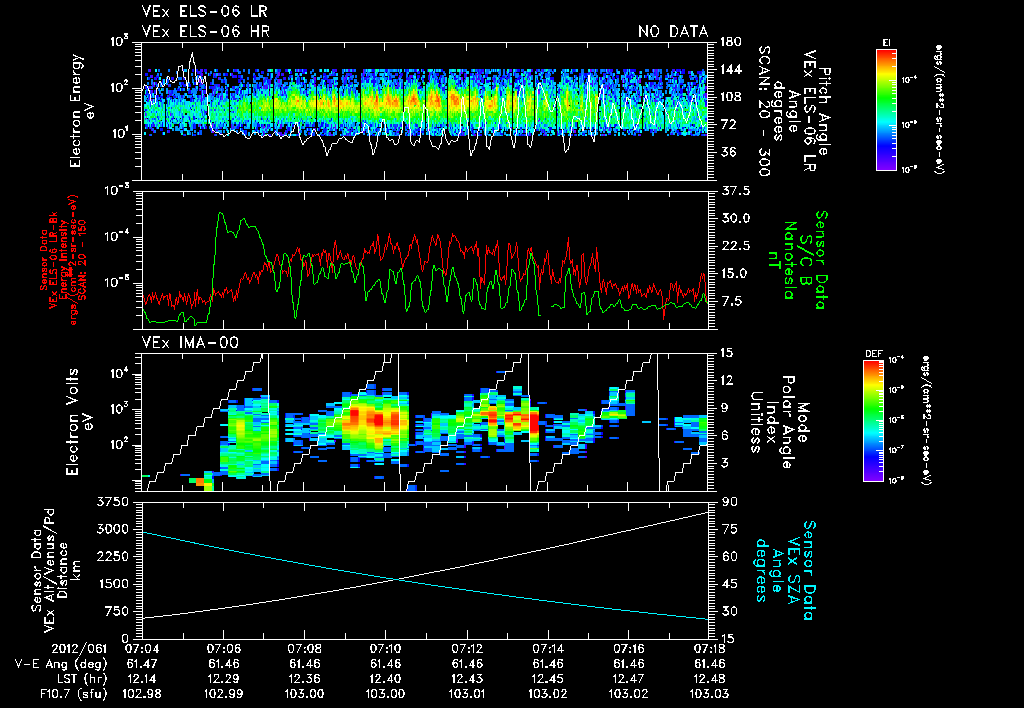Click the 45 SZA axis tick
This screenshot has width=1024, height=708.
pyautogui.click(x=728, y=584)
